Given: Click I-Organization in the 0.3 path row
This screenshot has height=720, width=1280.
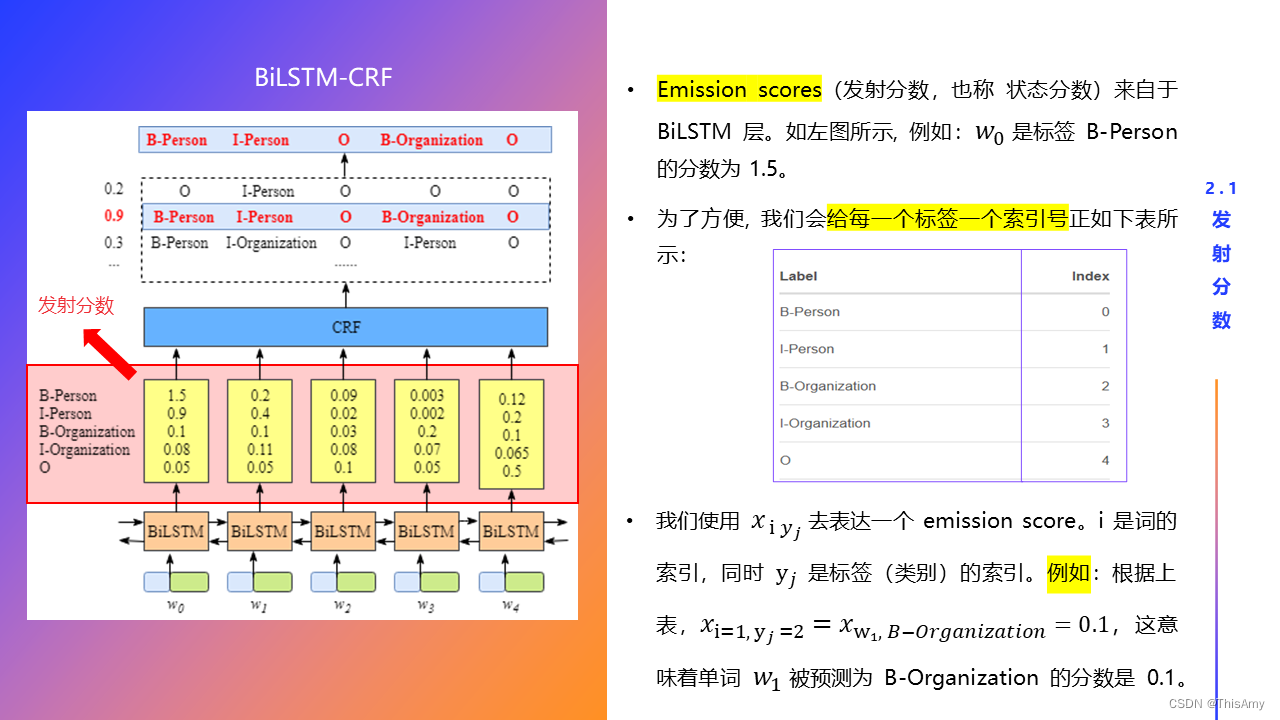Looking at the screenshot, I should [271, 243].
